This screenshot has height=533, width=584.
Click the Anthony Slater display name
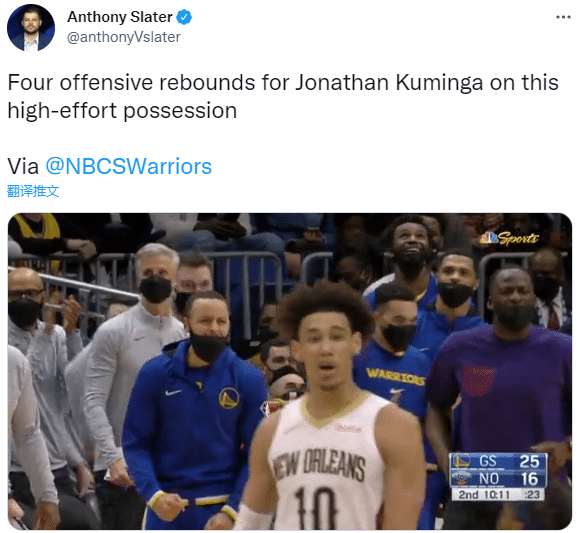tap(120, 17)
